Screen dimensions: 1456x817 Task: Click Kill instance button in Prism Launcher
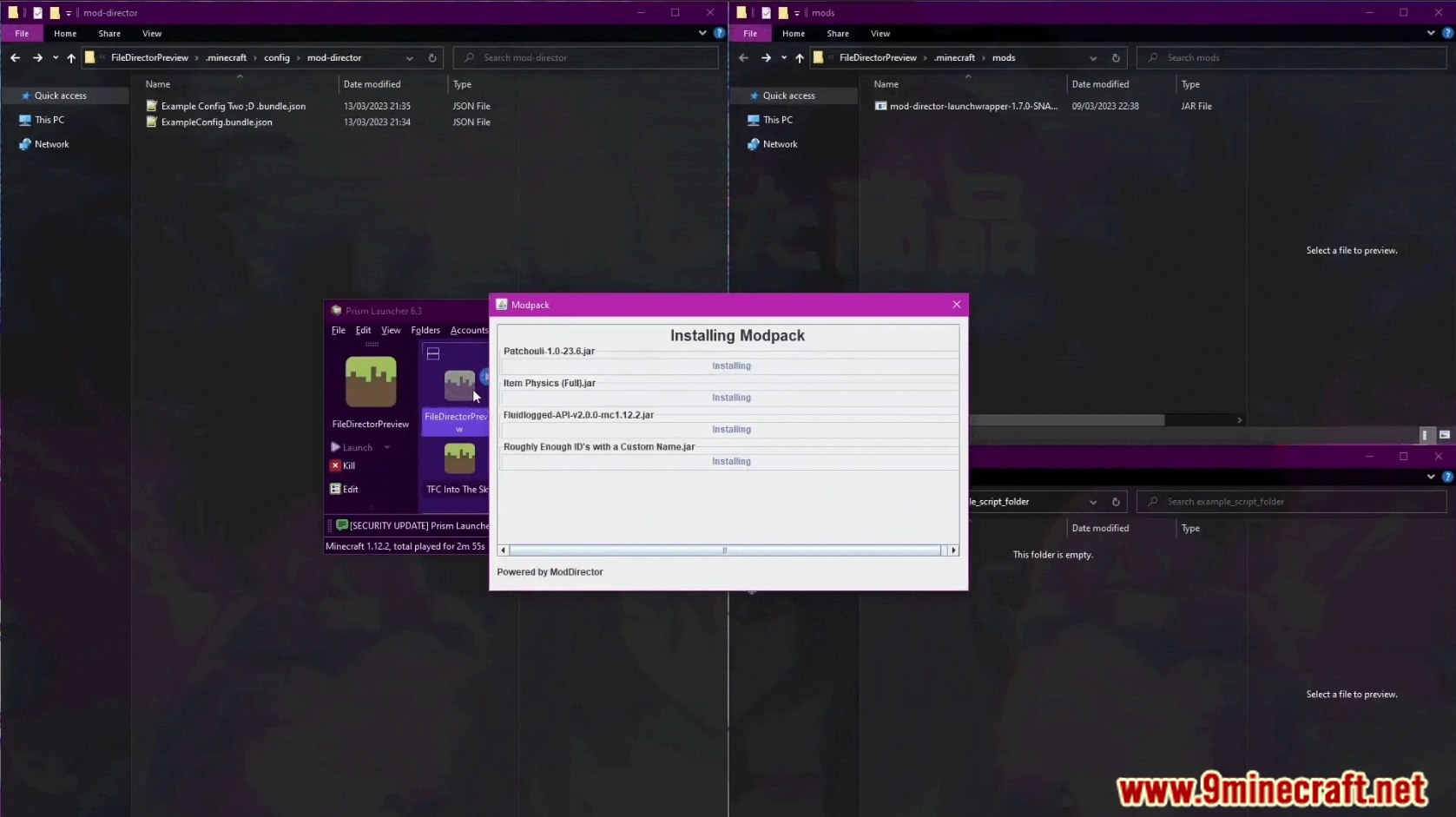[343, 466]
